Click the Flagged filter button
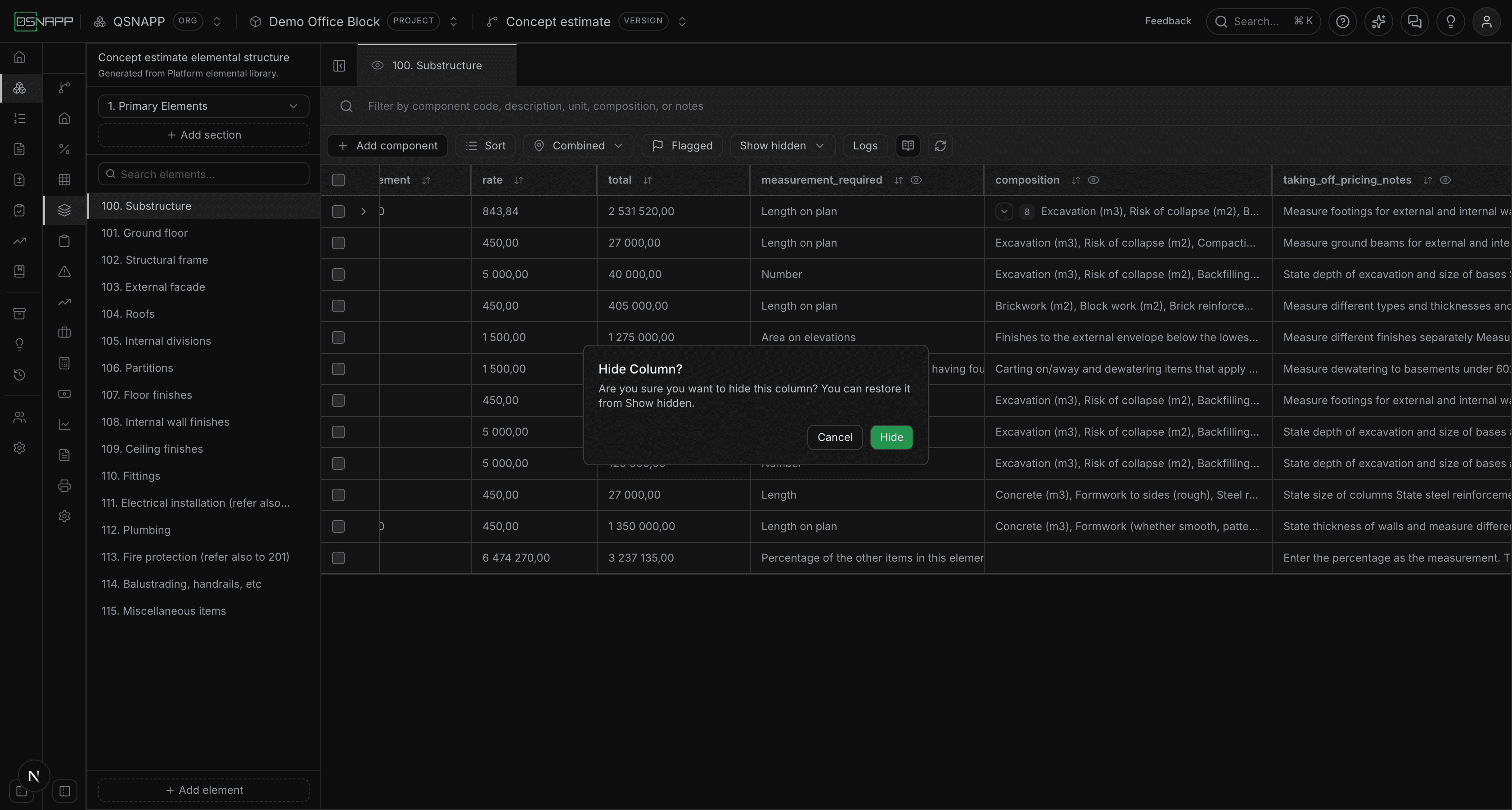 682,145
